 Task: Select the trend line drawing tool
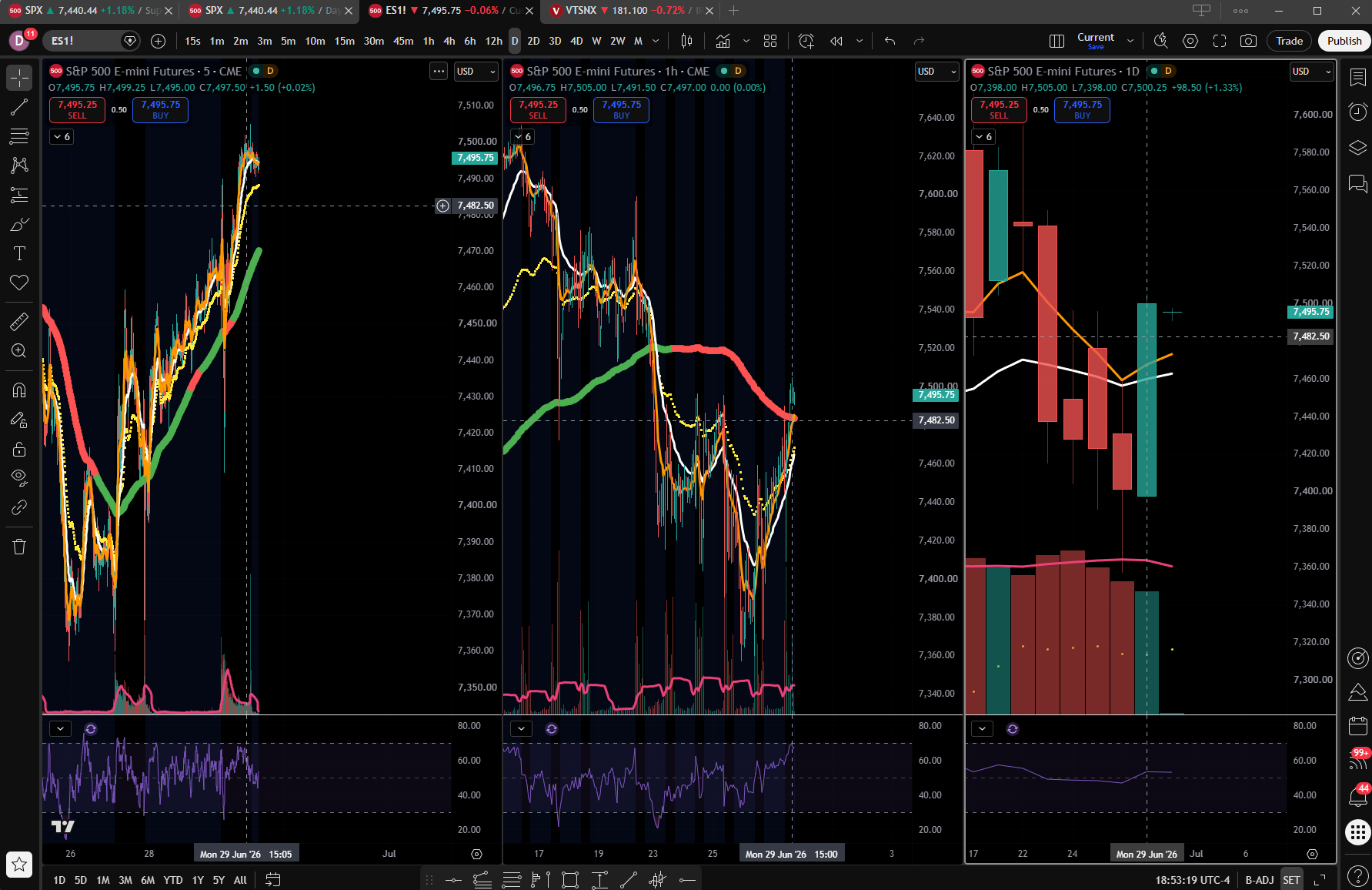coord(19,107)
